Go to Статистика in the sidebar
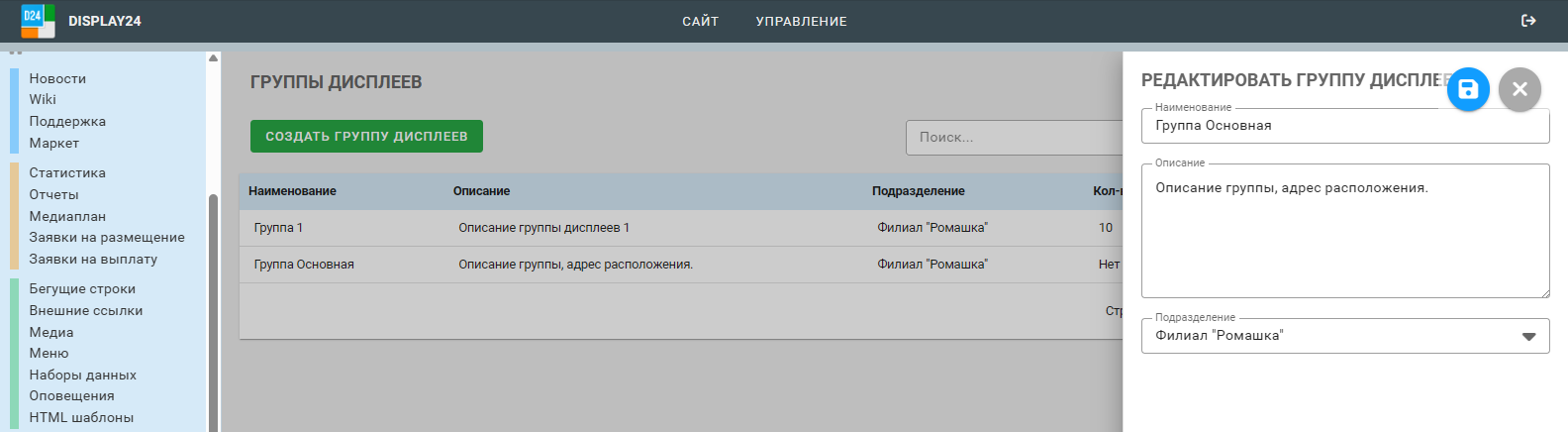1568x432 pixels. (x=67, y=172)
